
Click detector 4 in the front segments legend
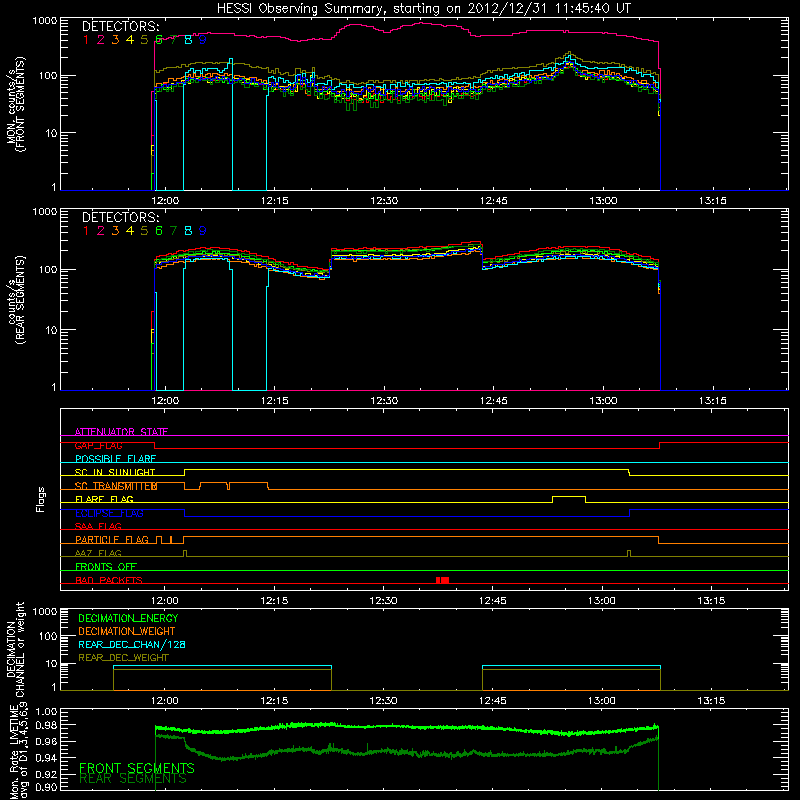(x=130, y=40)
